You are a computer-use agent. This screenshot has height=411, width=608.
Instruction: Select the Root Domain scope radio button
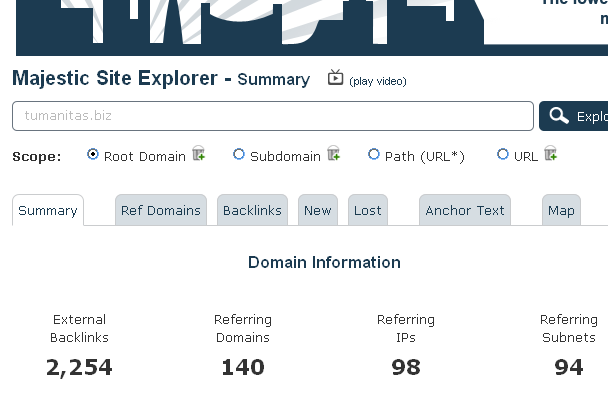[x=94, y=155]
